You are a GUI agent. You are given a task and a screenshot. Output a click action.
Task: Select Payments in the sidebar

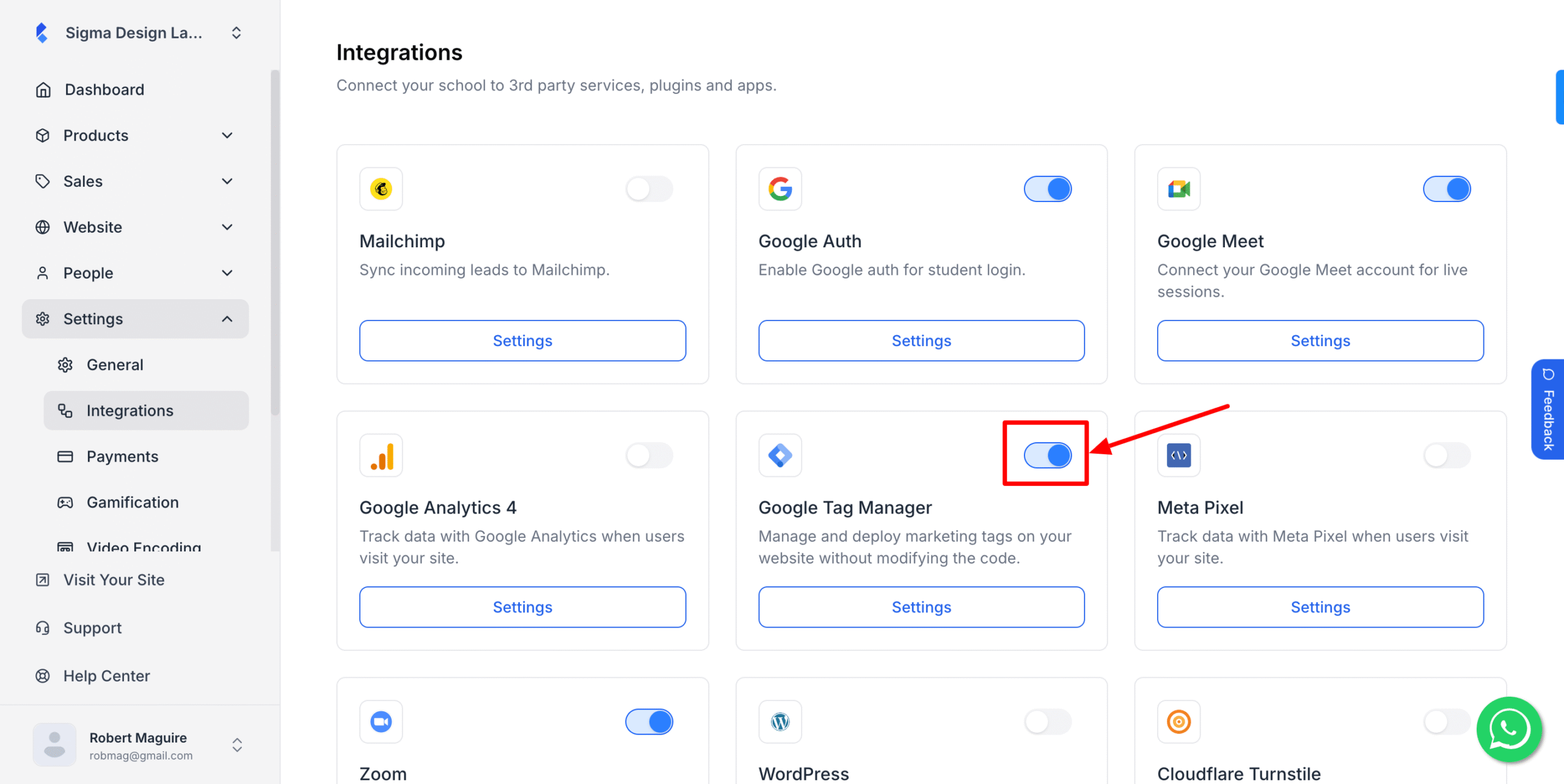tap(145, 456)
